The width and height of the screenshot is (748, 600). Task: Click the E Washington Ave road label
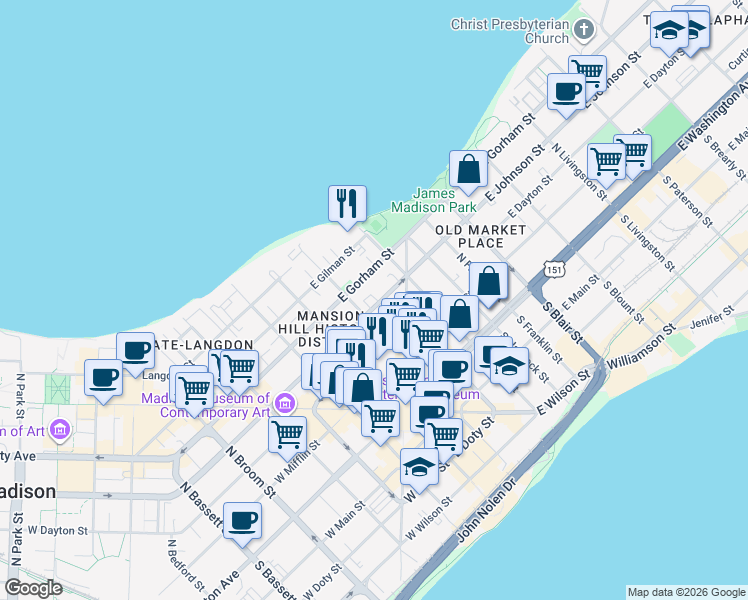tap(714, 114)
